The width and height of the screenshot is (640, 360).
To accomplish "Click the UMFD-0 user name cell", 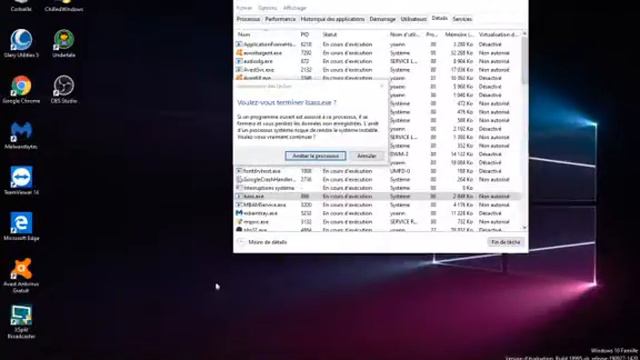I will click(400, 171).
